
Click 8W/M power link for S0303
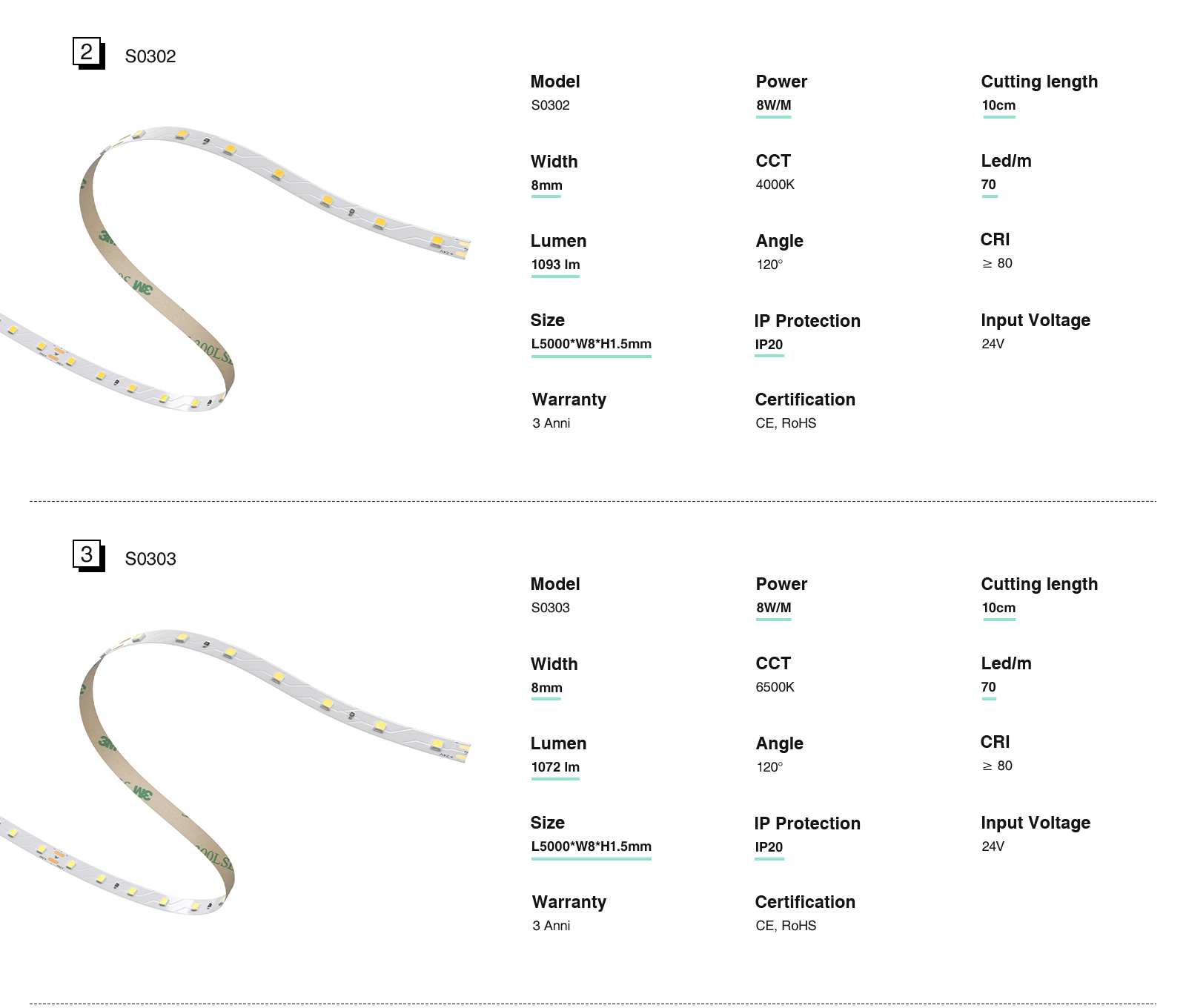[x=773, y=608]
